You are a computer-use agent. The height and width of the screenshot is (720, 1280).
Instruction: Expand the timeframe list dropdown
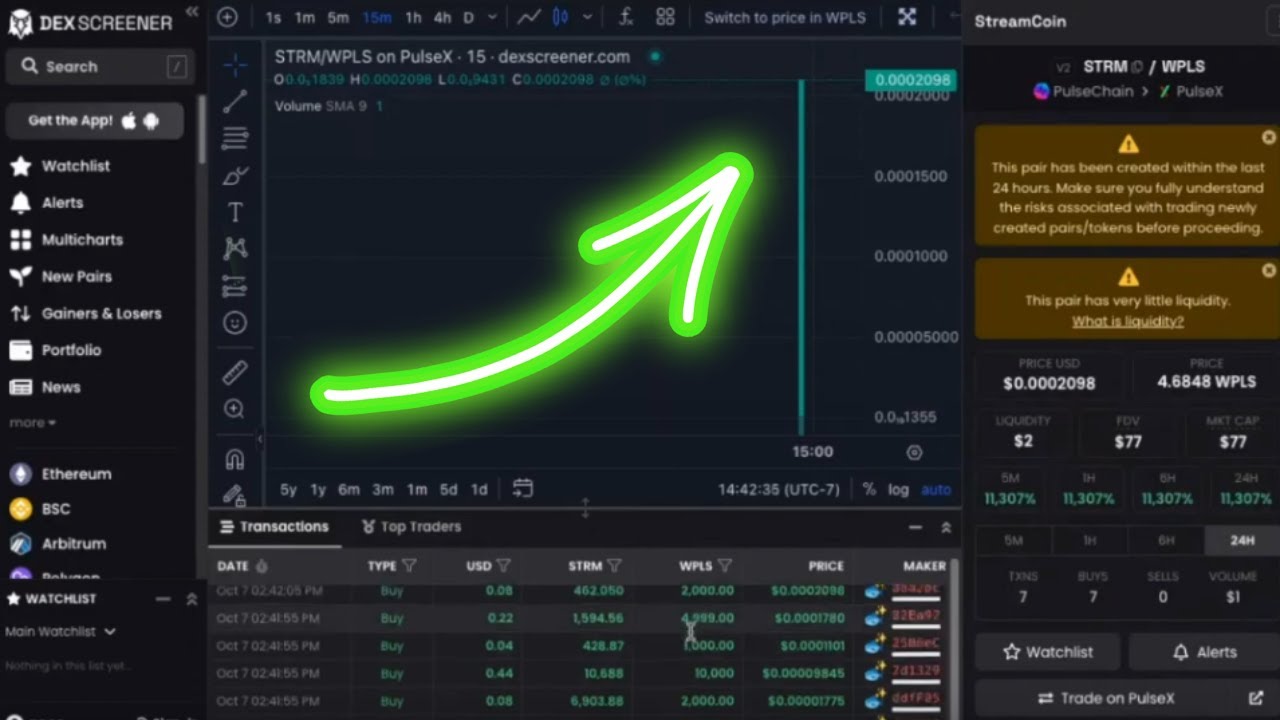point(491,17)
